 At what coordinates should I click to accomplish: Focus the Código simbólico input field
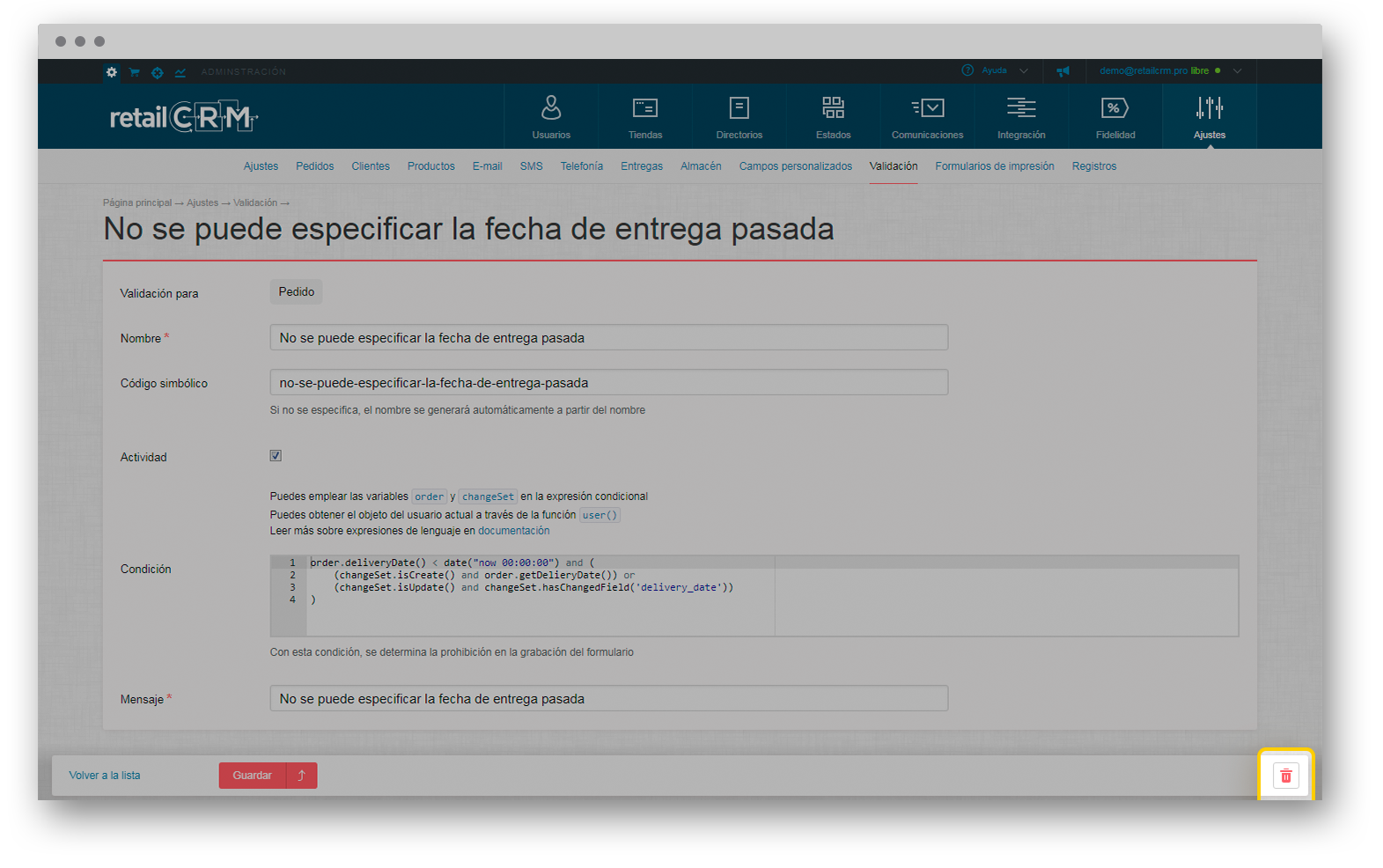(609, 382)
